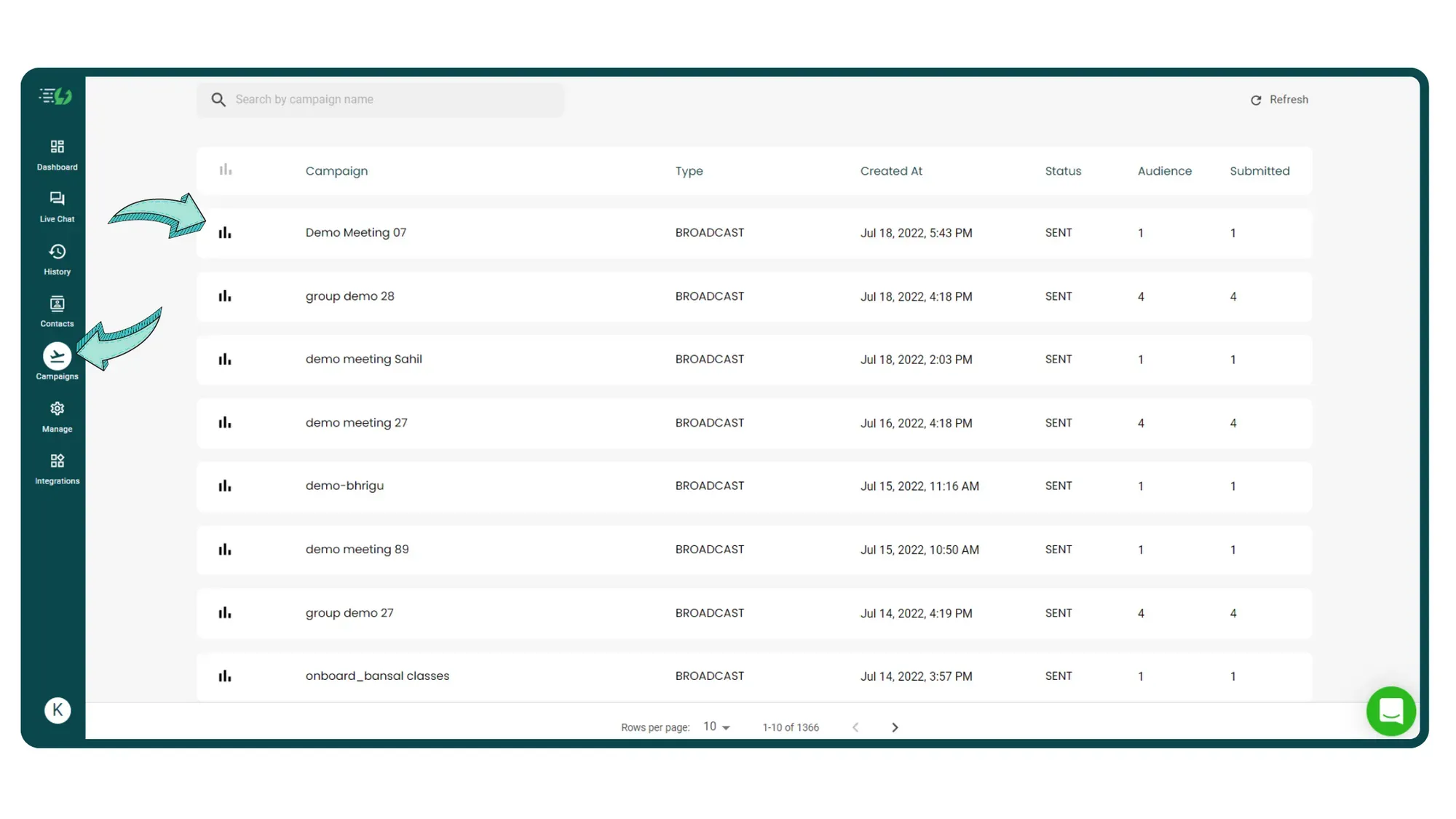
Task: Click the app logo at top left
Action: [57, 95]
